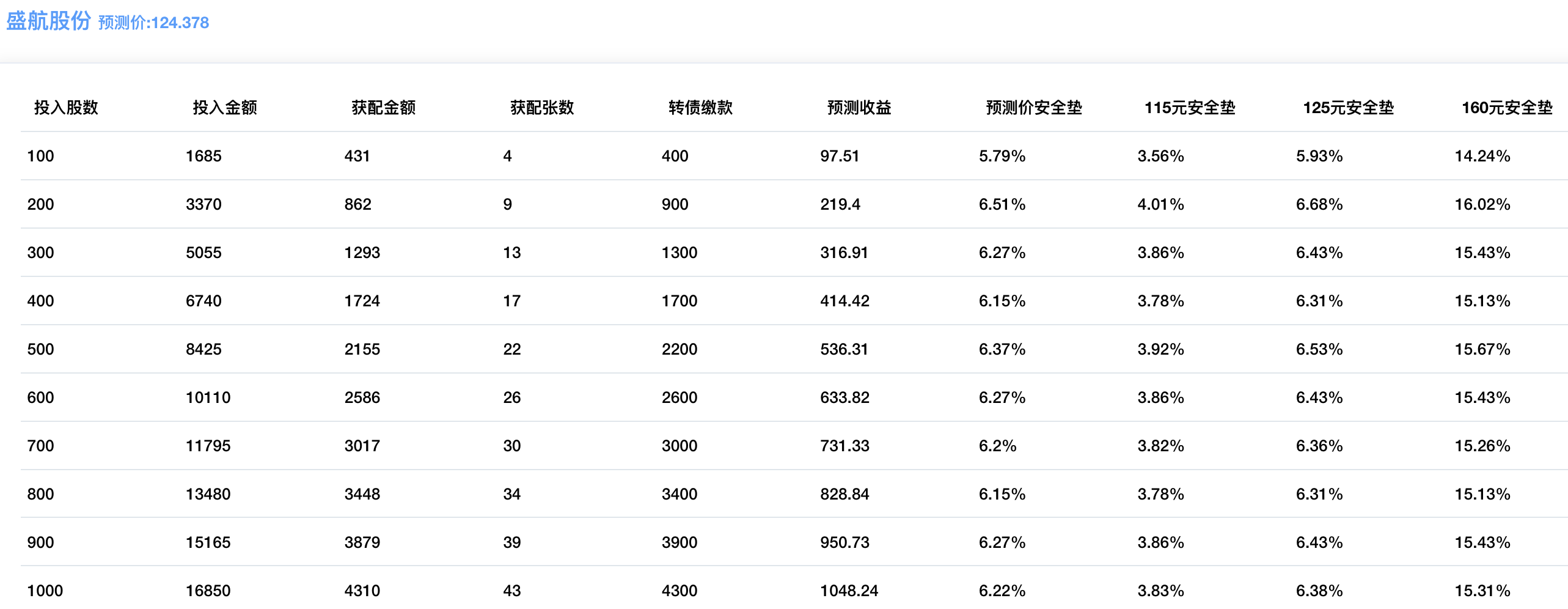Select the 160元安全垫 column header
The height and width of the screenshot is (609, 1568).
coord(1506,108)
